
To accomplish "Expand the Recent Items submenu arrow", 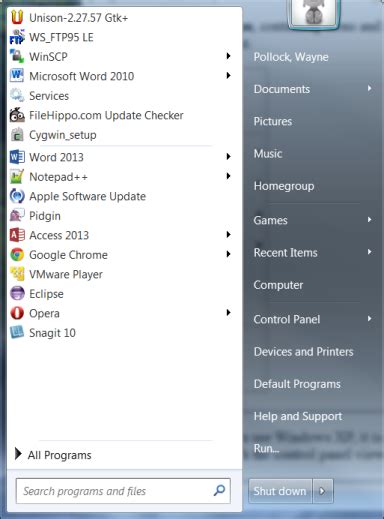I will click(x=369, y=252).
